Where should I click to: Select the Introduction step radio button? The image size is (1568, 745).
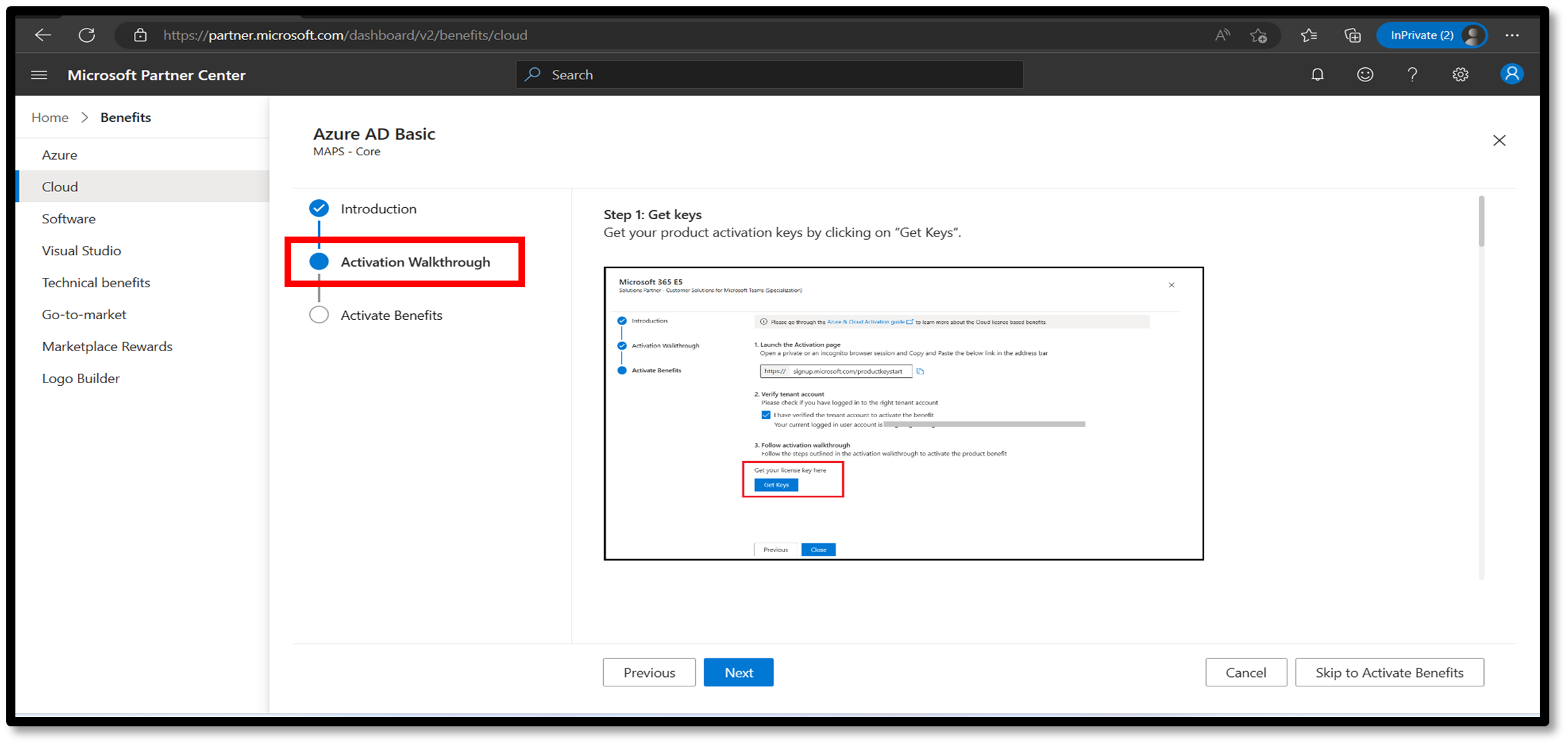318,208
